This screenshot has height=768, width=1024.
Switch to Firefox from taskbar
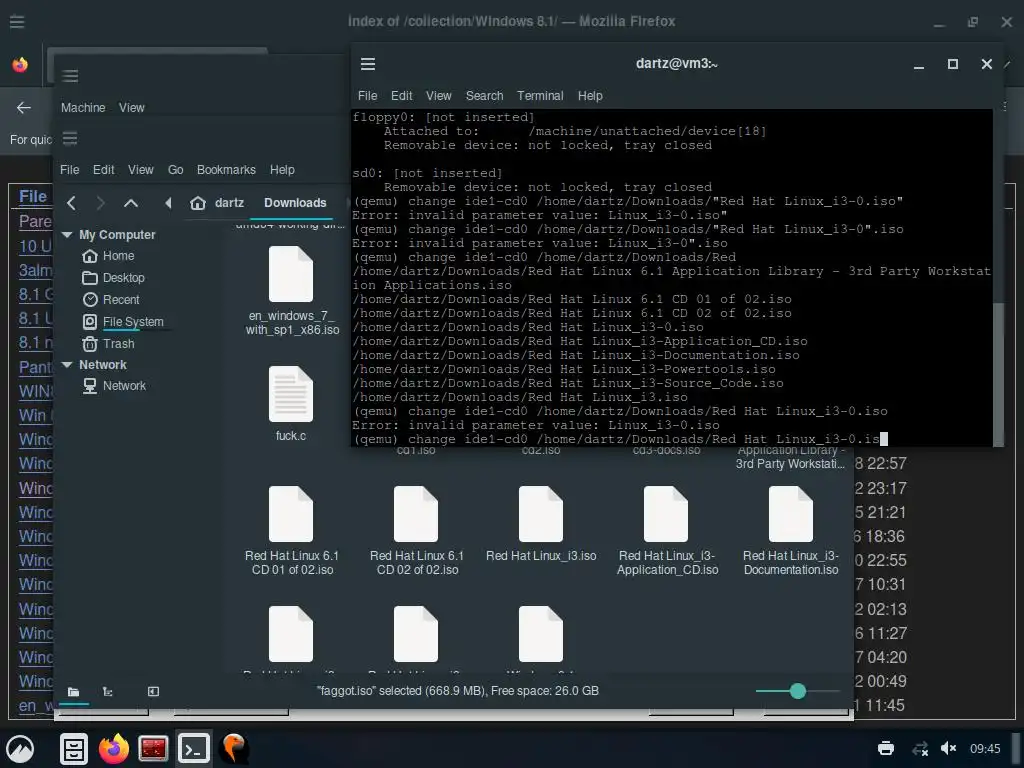point(114,748)
